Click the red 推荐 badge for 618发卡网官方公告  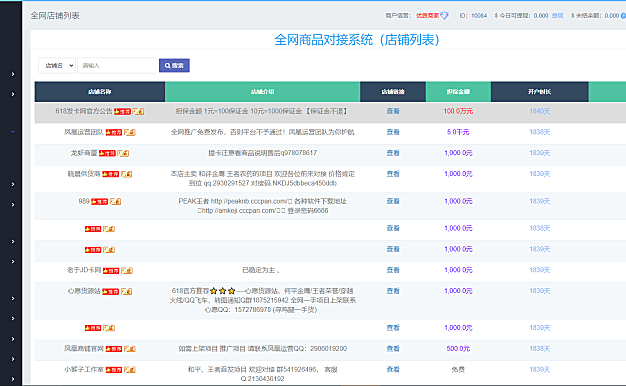coord(122,111)
